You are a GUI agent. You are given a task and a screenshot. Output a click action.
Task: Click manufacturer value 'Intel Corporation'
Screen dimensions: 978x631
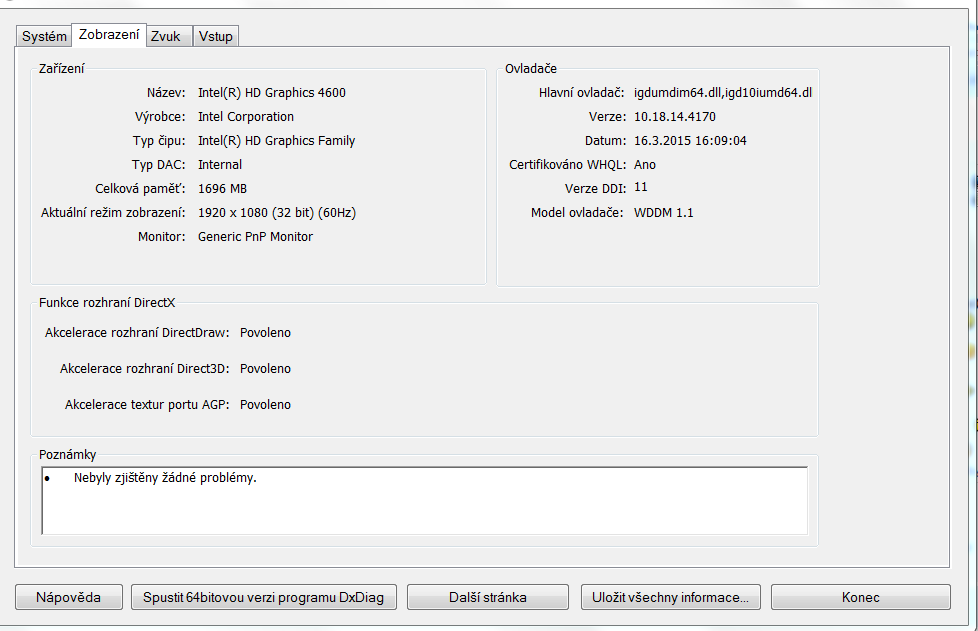pos(246,117)
